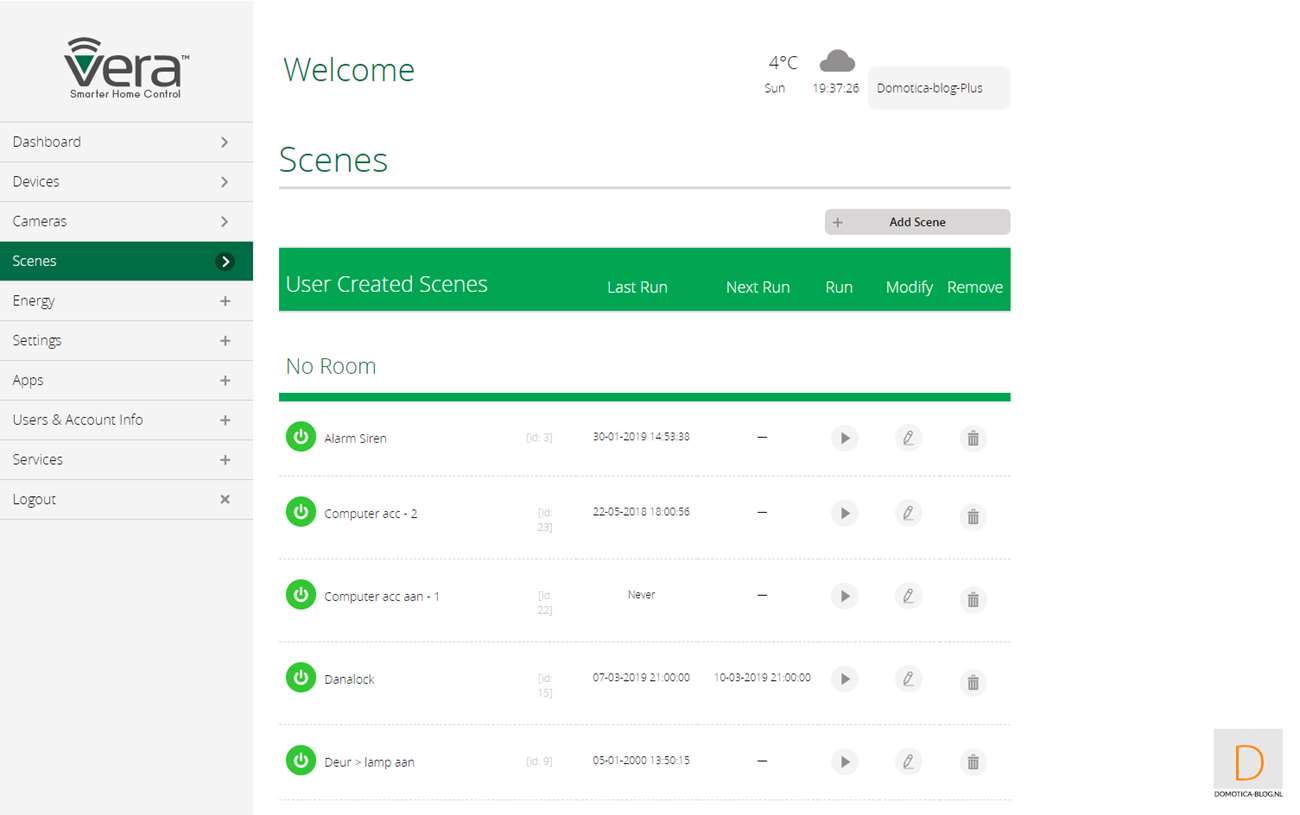Go to the Dashboard page
Viewport: 1300px width, 815px height.
pyautogui.click(x=126, y=142)
